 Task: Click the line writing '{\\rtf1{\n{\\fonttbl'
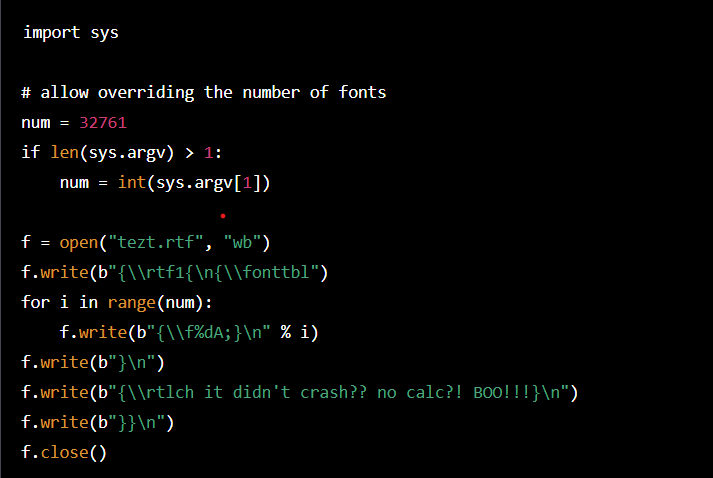(175, 273)
